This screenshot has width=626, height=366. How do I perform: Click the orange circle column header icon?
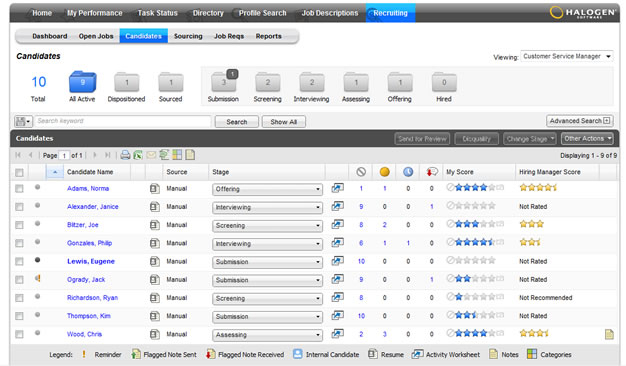(x=384, y=172)
